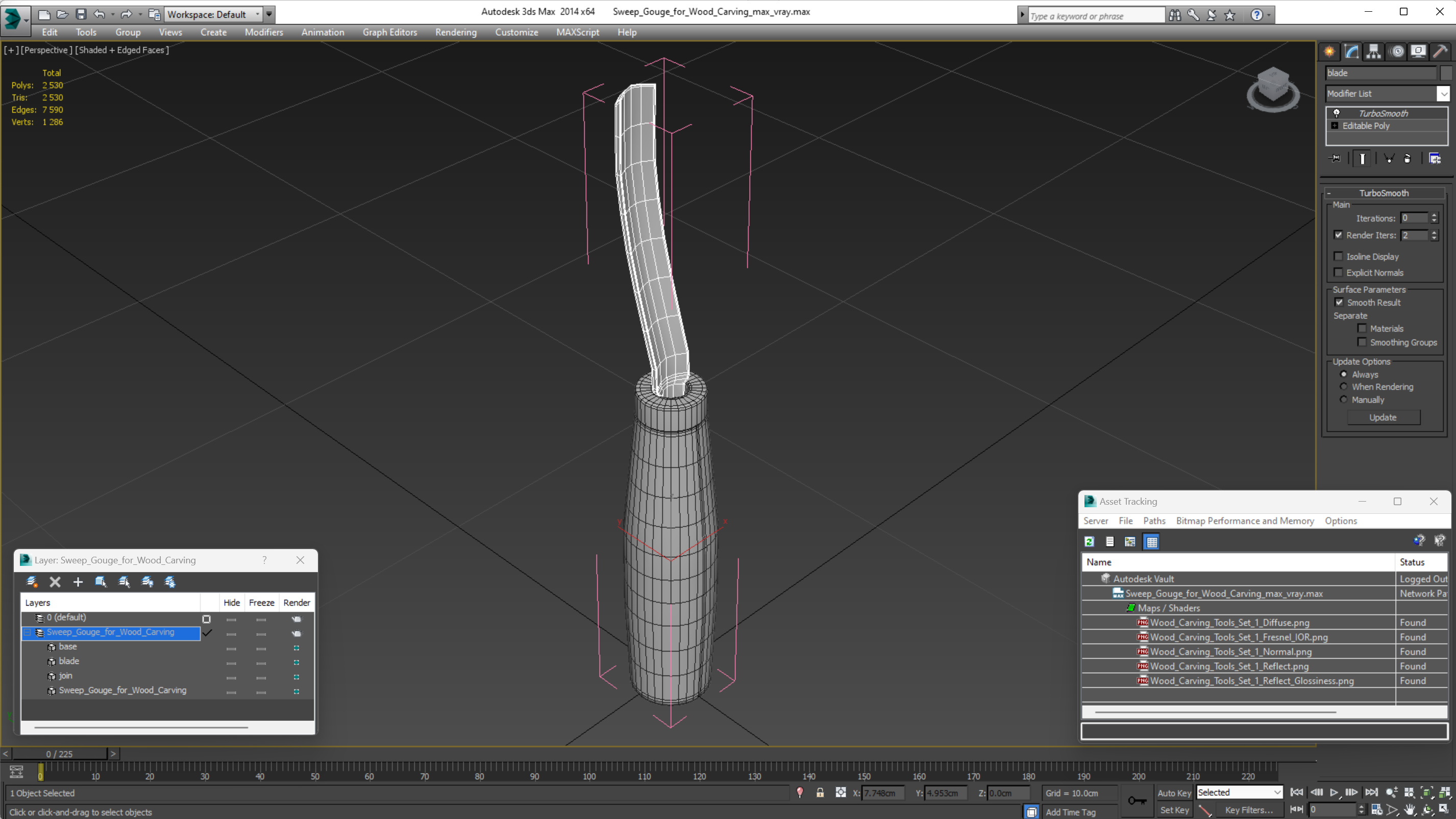
Task: Open the Rendering menu
Action: tap(456, 32)
